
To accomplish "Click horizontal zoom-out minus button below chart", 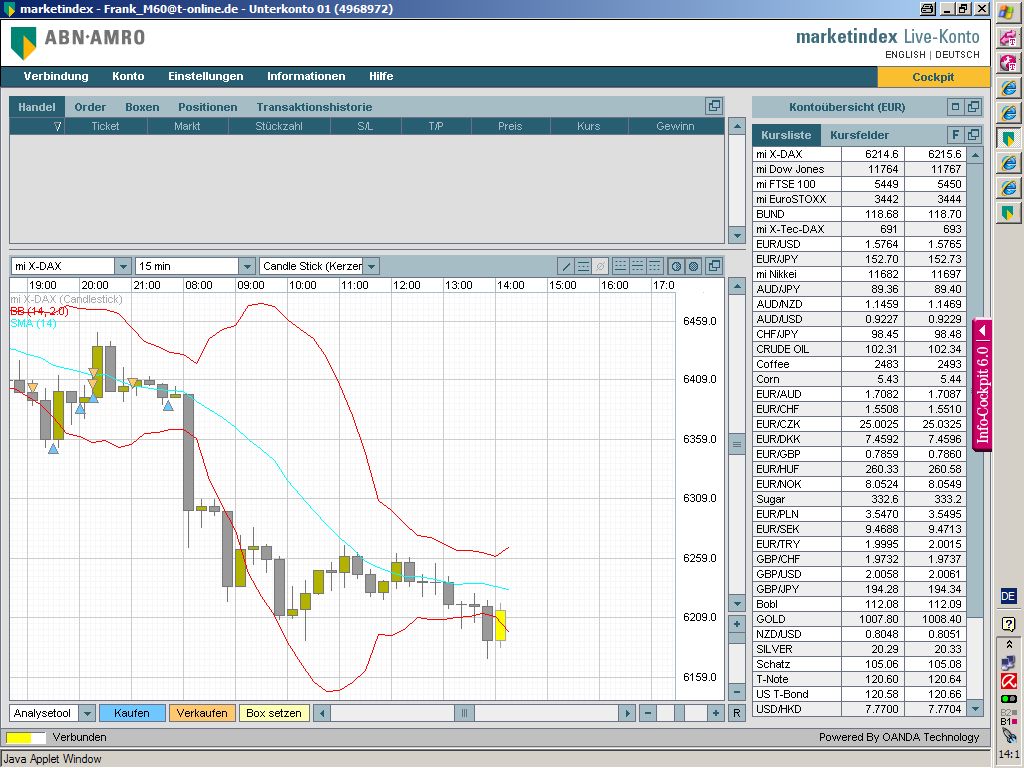I will coord(647,713).
